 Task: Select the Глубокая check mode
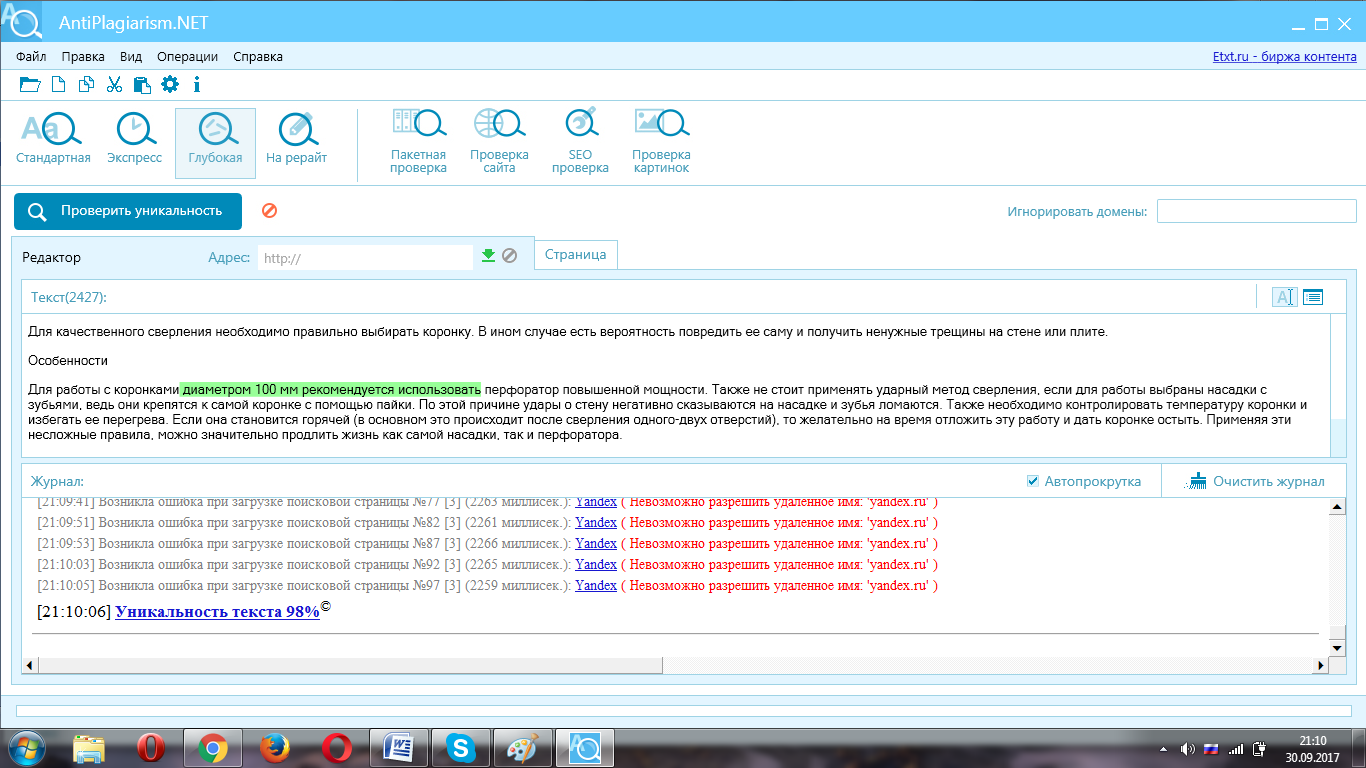215,142
